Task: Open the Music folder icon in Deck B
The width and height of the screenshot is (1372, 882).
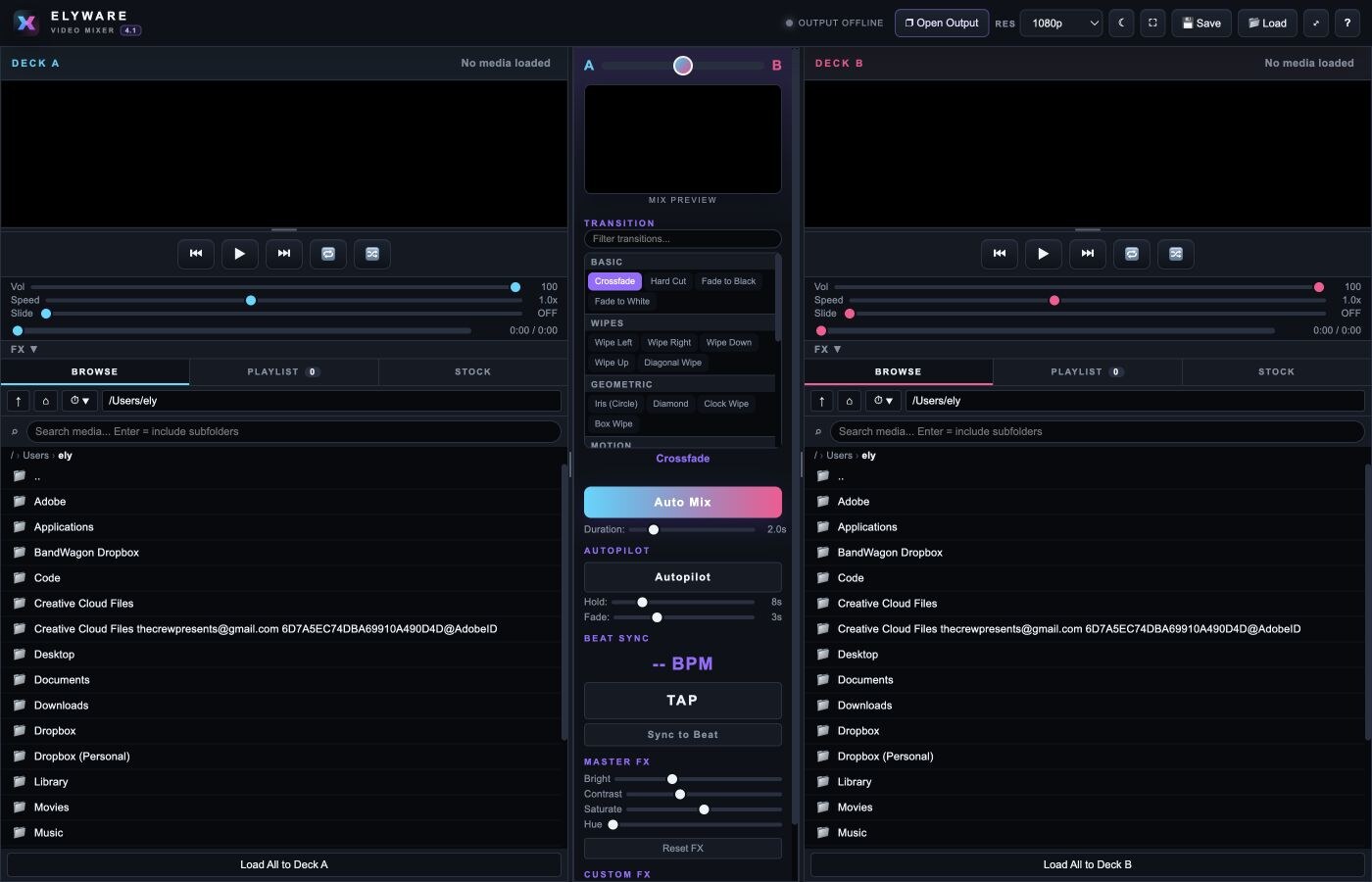Action: coord(822,832)
